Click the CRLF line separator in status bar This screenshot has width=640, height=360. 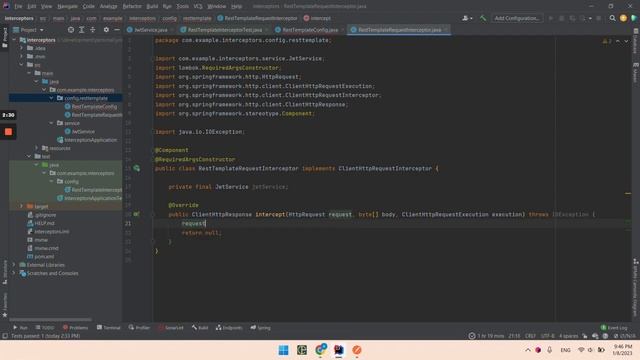(530, 336)
